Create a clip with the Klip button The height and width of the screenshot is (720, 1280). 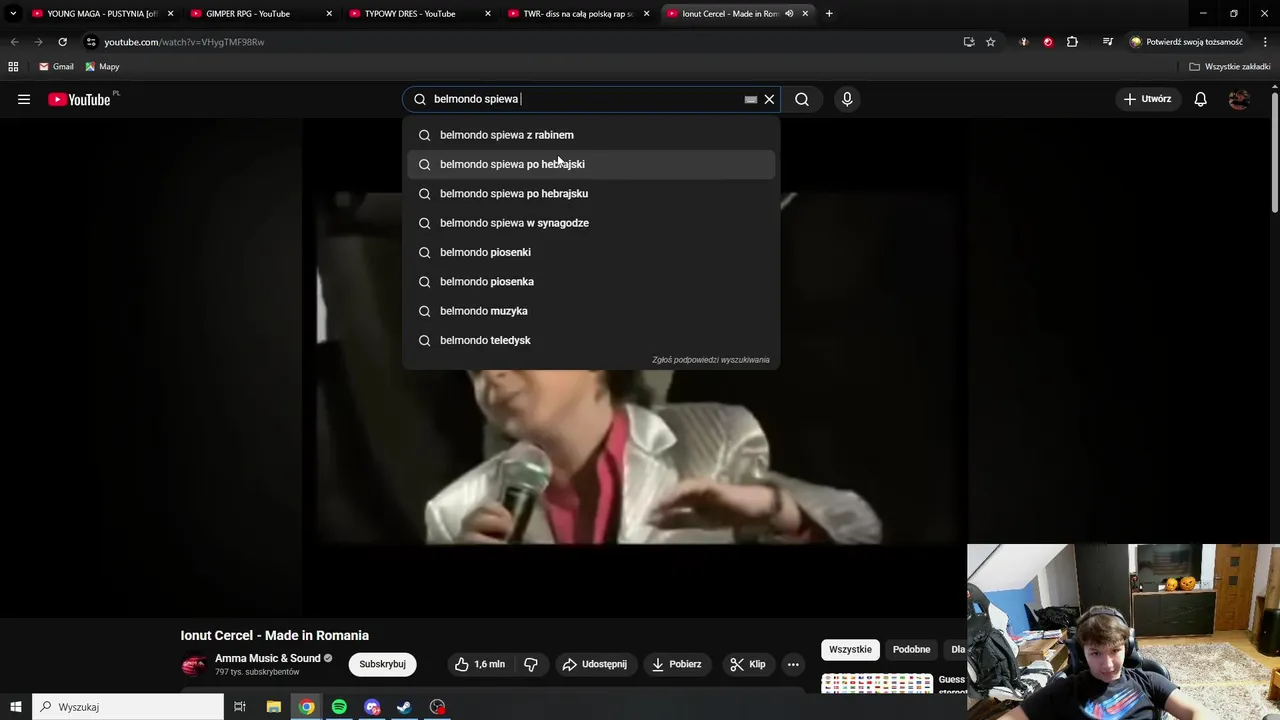748,664
